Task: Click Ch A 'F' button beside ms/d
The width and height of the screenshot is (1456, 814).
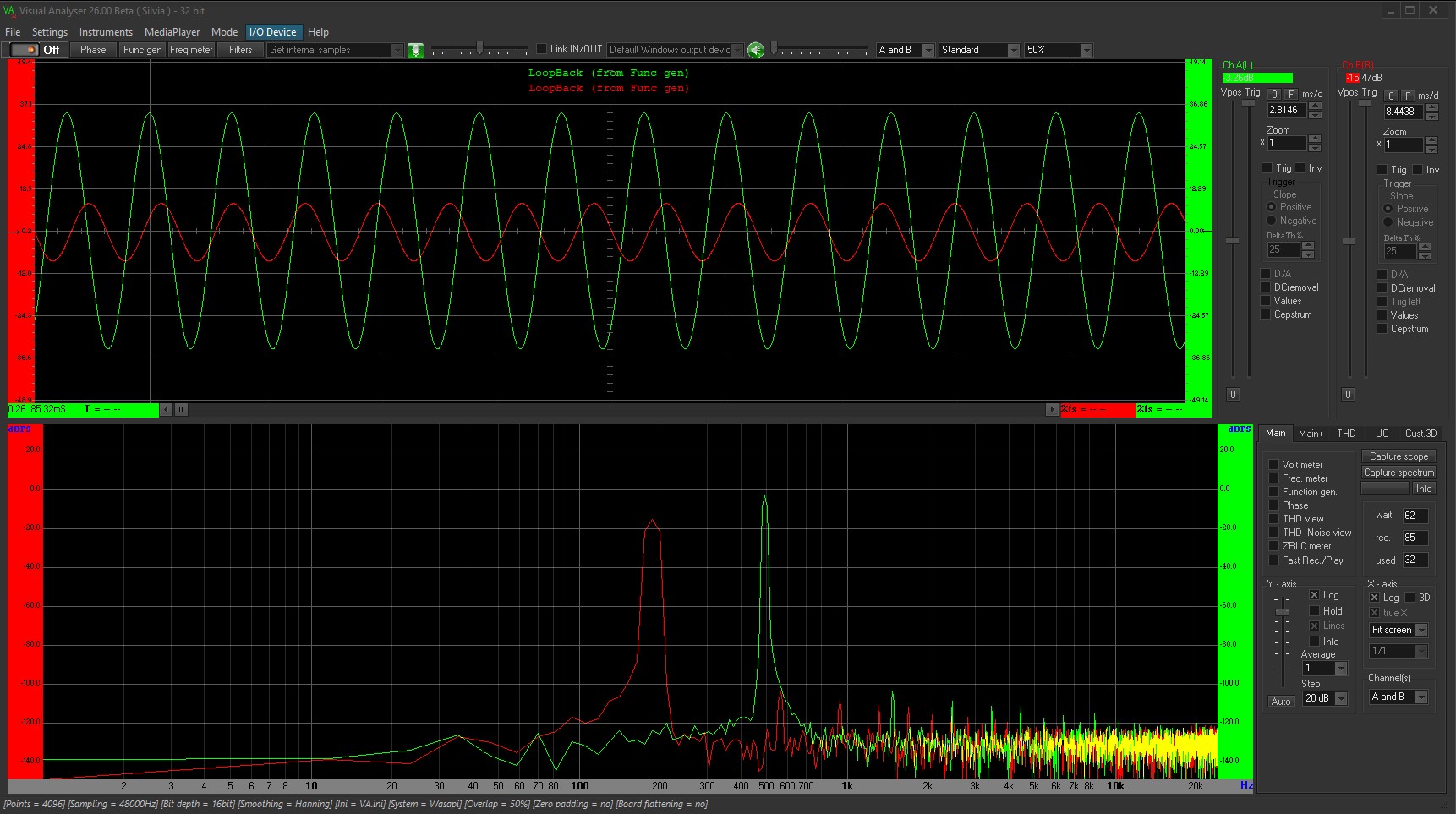Action: [1290, 95]
